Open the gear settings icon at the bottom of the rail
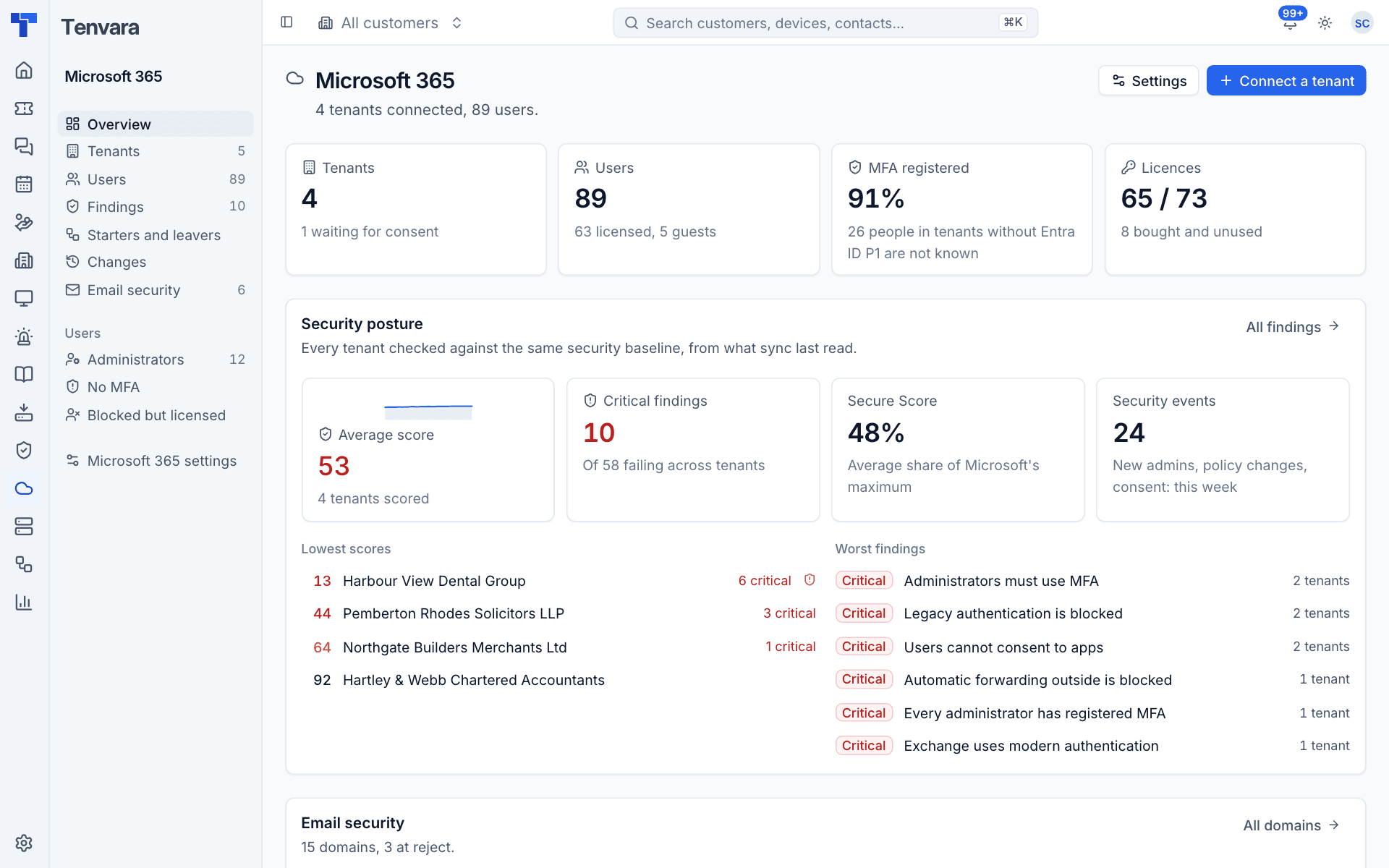1389x868 pixels. [24, 843]
